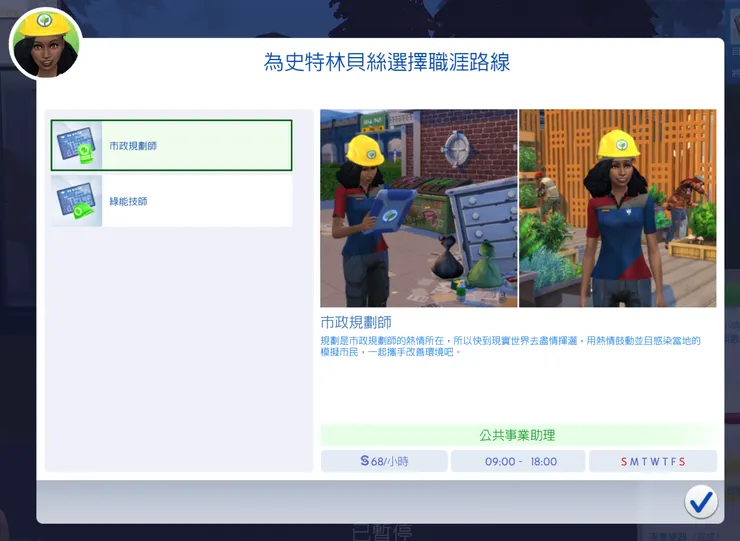The height and width of the screenshot is (541, 740).
Task: Click the Sim portrait with yellow hardhat
Action: 46,44
